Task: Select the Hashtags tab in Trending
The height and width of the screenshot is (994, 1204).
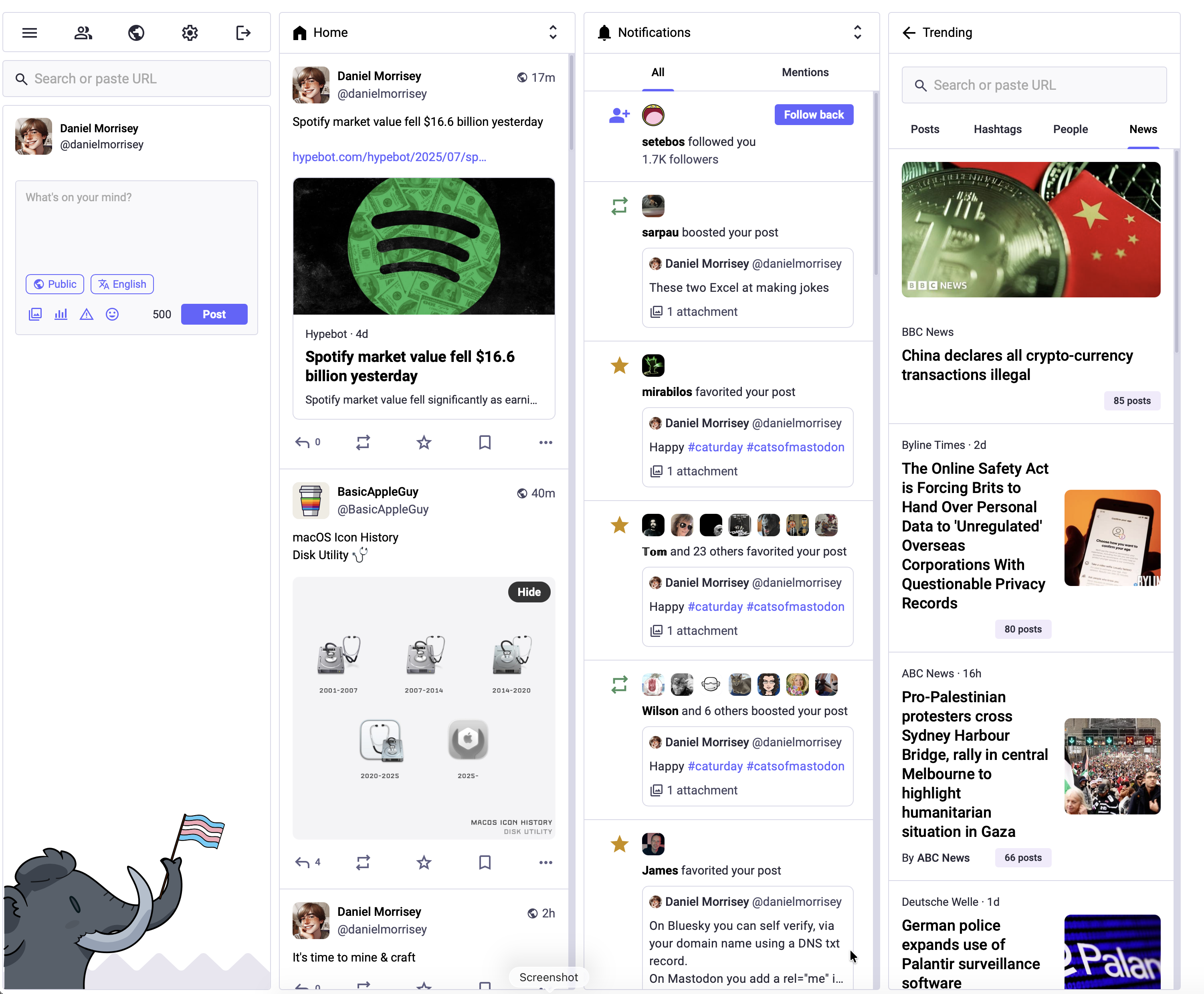Action: tap(997, 129)
